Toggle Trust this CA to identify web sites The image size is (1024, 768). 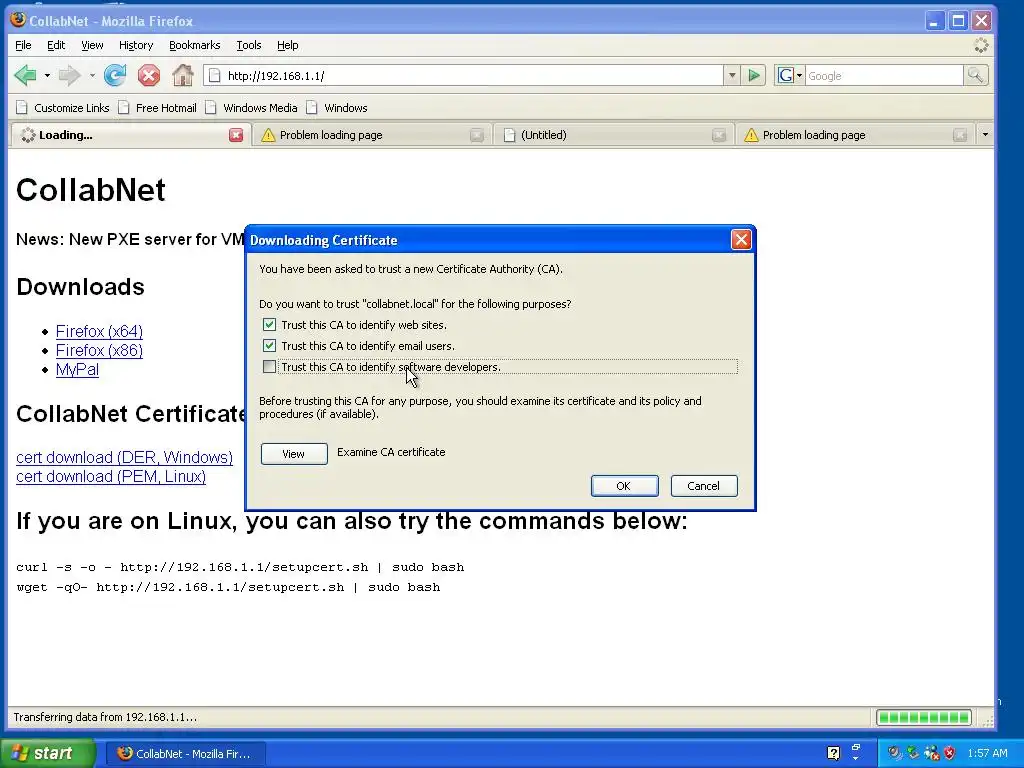click(269, 325)
